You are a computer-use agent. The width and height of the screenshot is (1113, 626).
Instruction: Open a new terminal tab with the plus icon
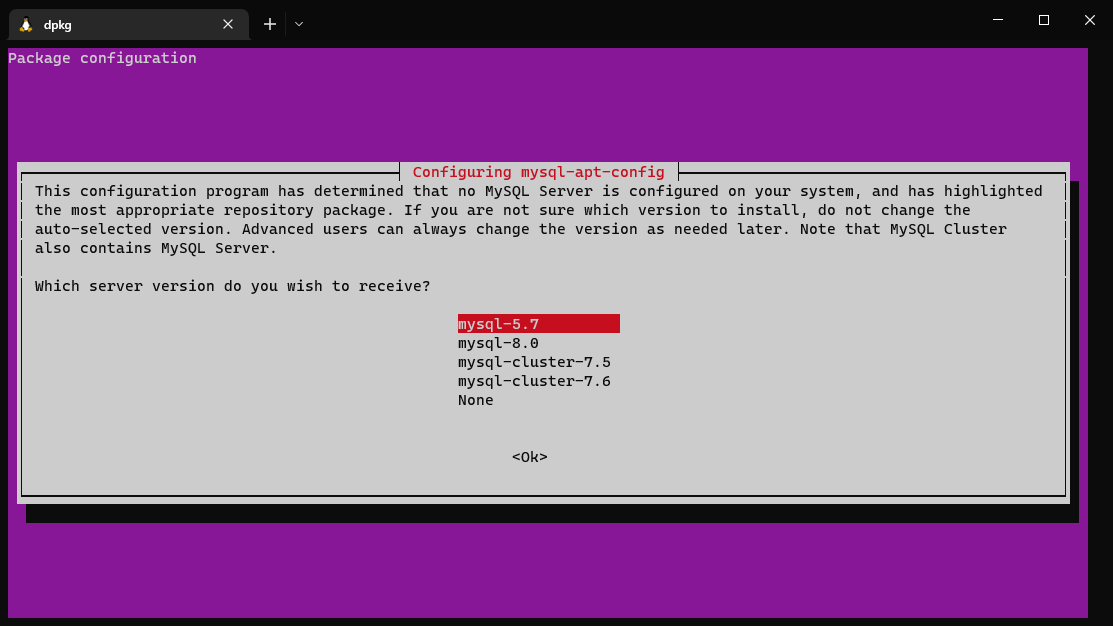pos(269,23)
